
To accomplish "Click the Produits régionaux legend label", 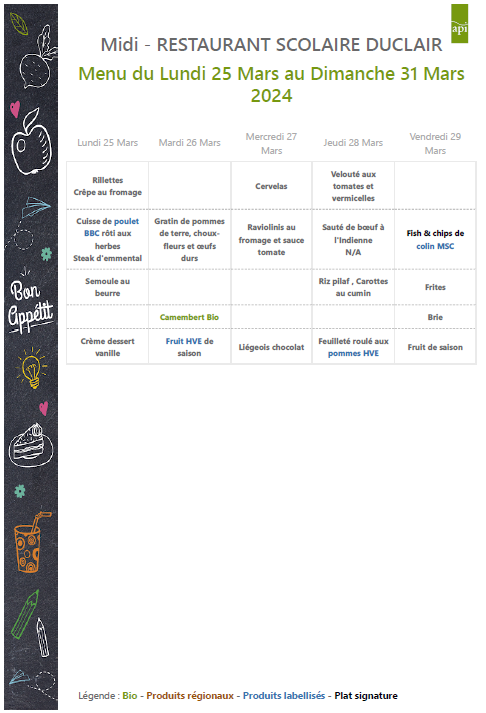I will tap(190, 695).
